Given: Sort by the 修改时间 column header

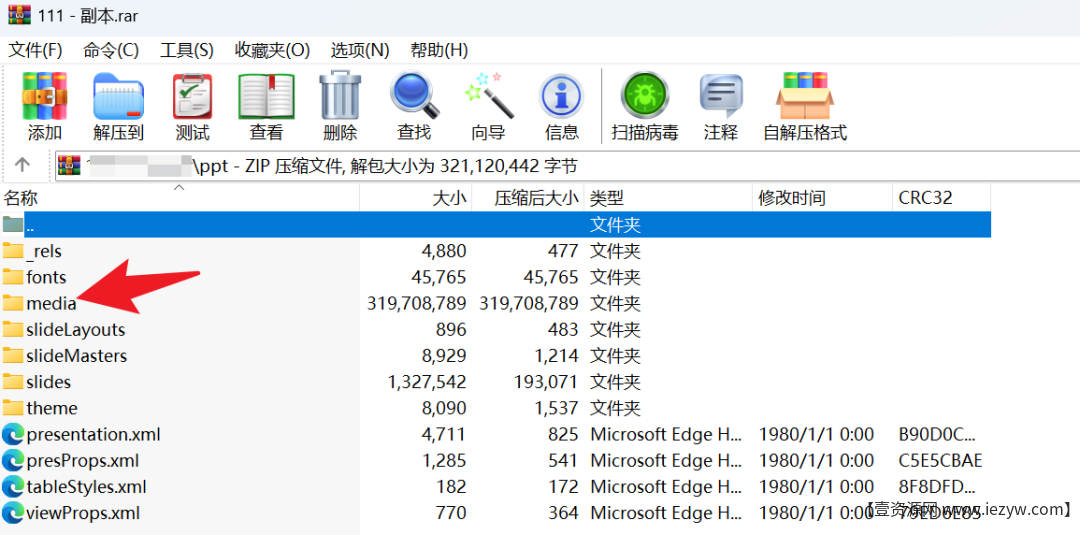Looking at the screenshot, I should tap(822, 198).
